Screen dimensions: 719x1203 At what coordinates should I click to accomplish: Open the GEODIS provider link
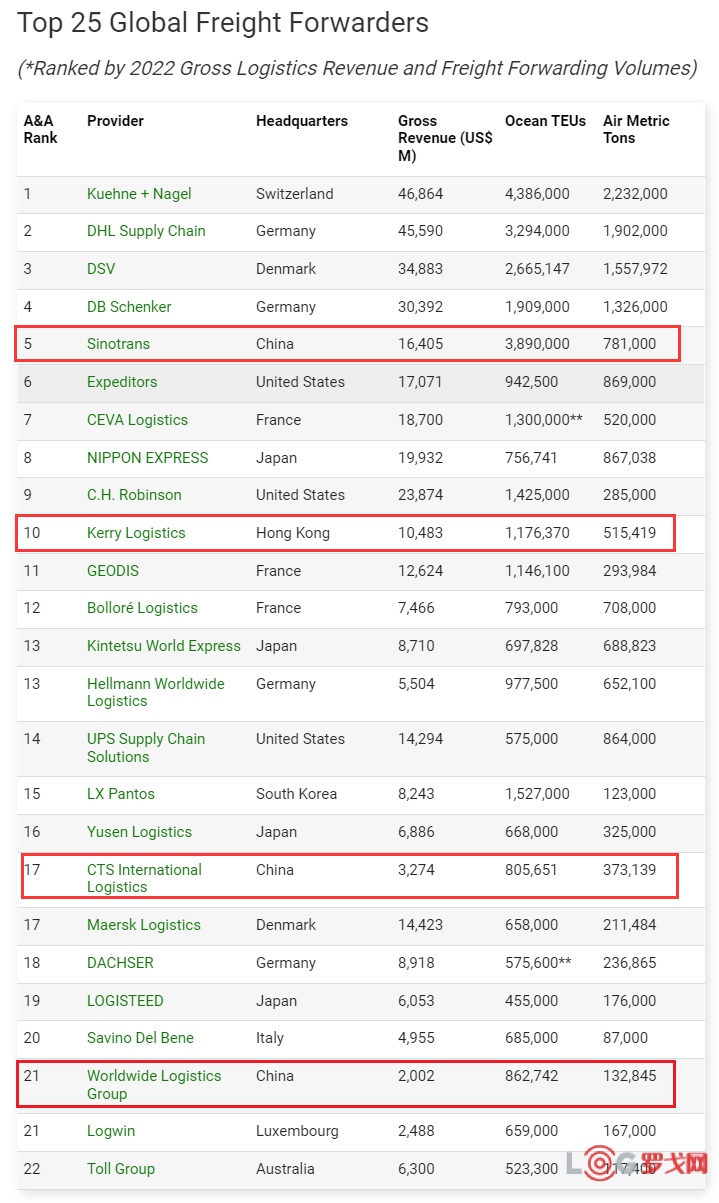click(113, 571)
